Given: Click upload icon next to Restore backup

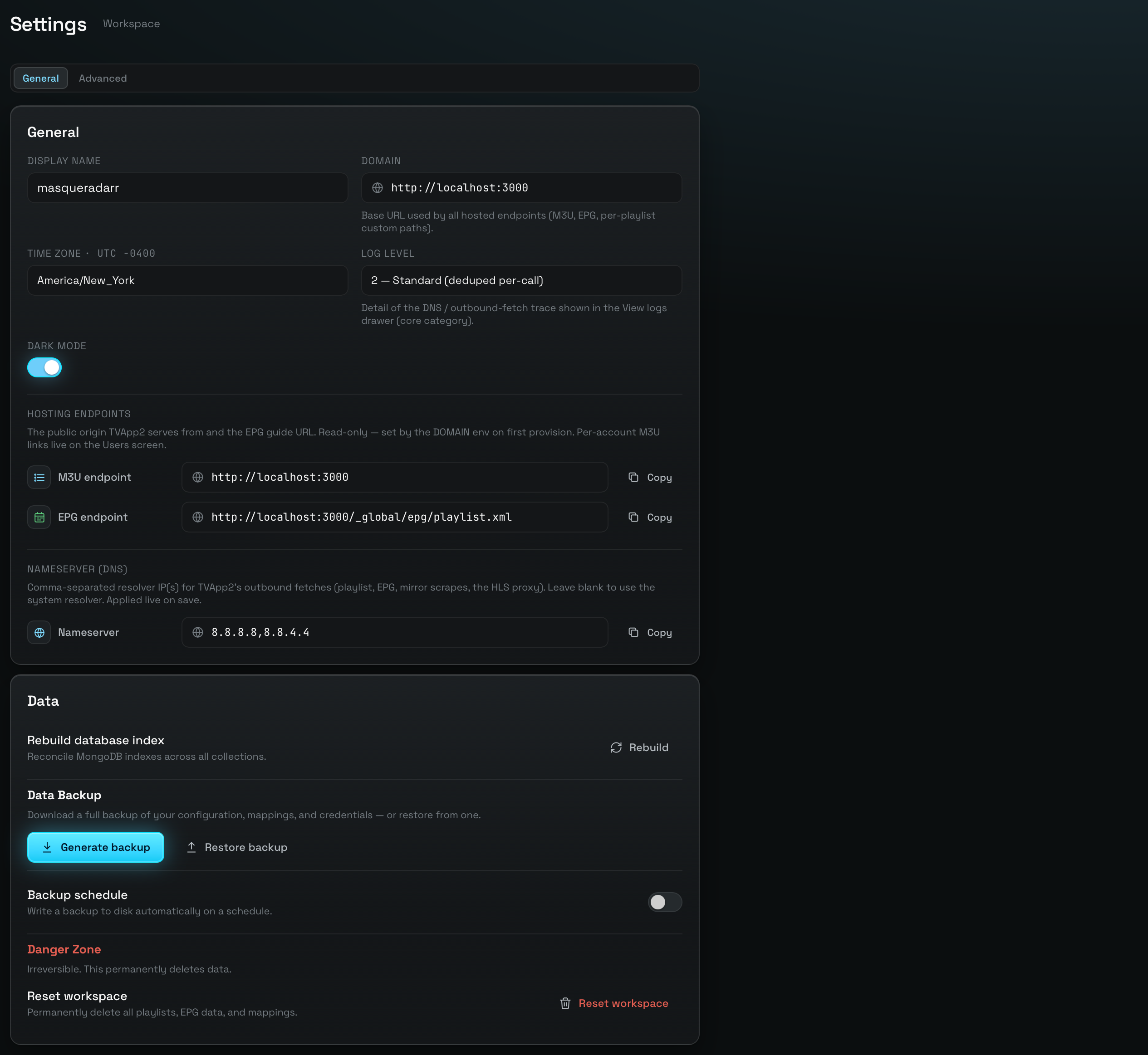Looking at the screenshot, I should tap(191, 847).
